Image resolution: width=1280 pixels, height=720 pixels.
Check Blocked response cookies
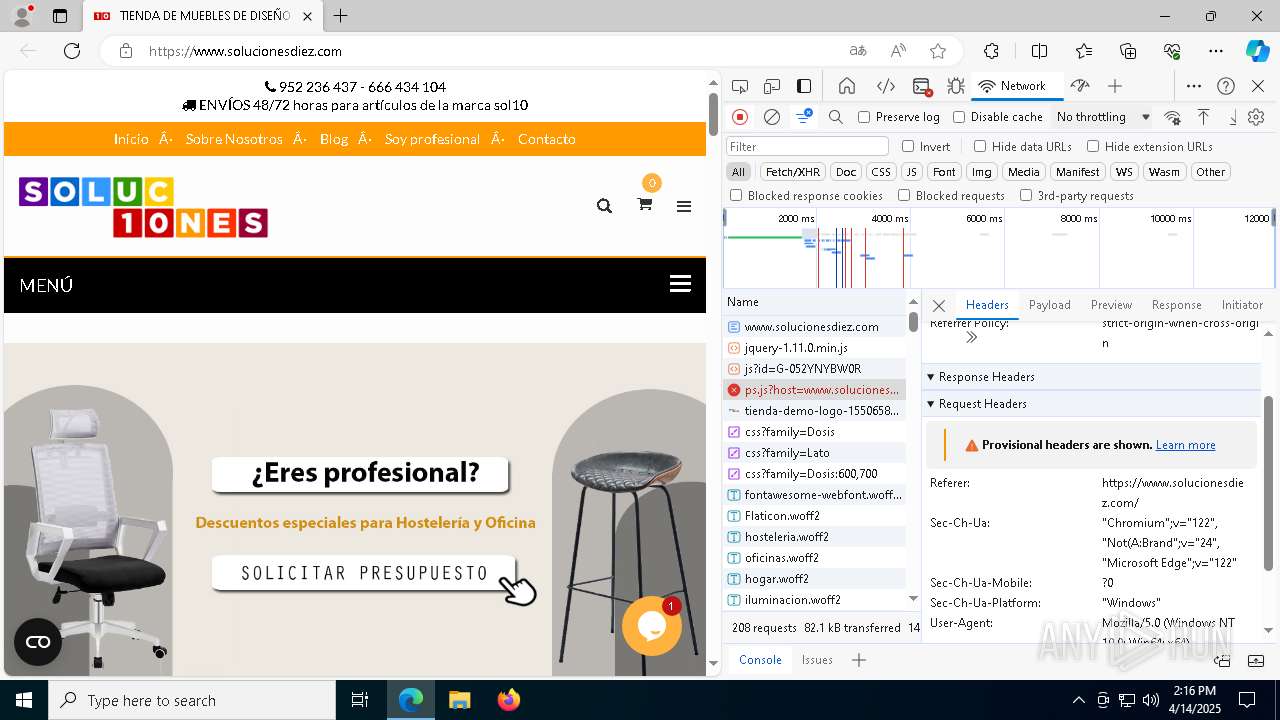pos(736,196)
